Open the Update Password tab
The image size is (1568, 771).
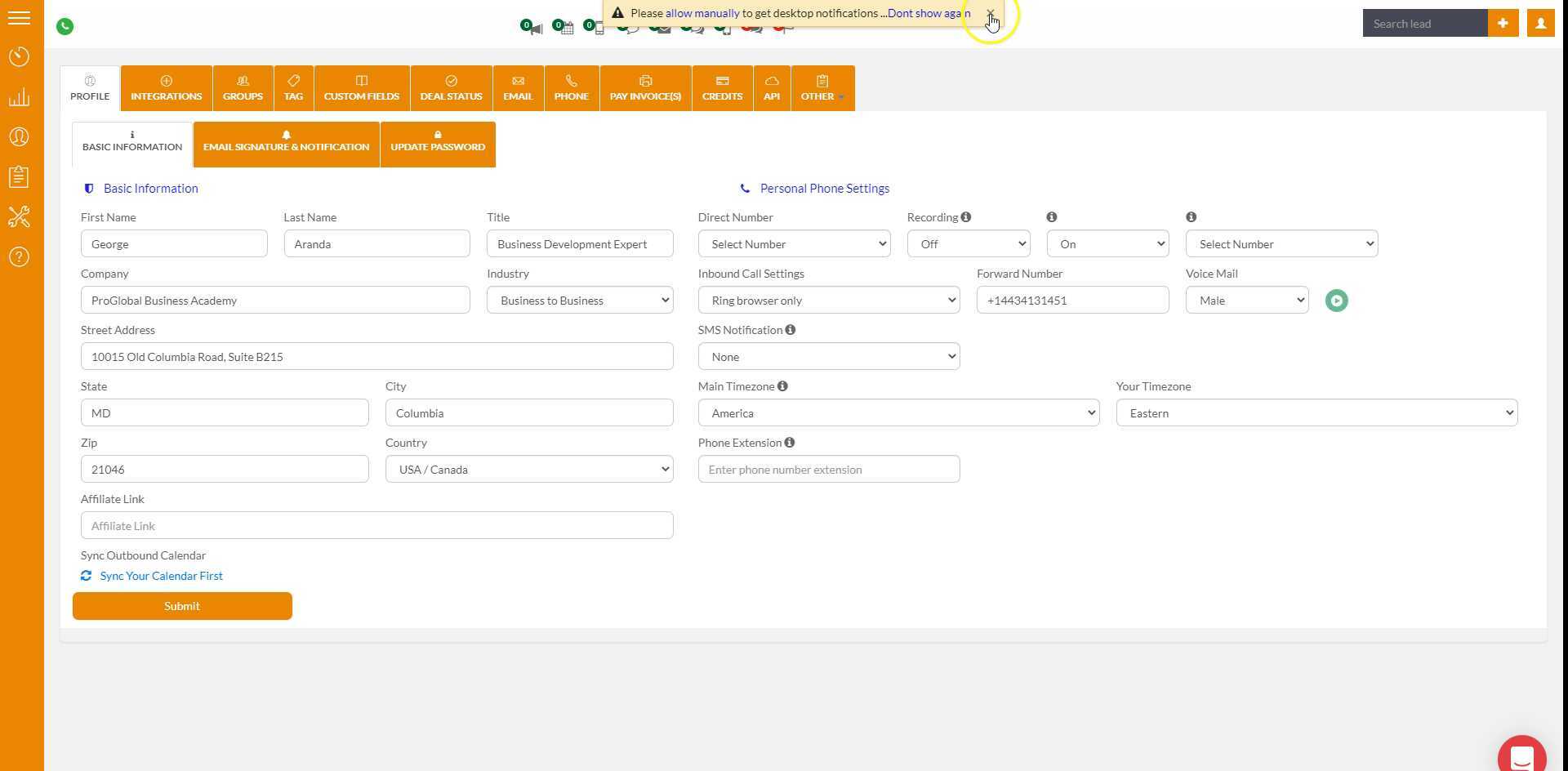(x=437, y=145)
